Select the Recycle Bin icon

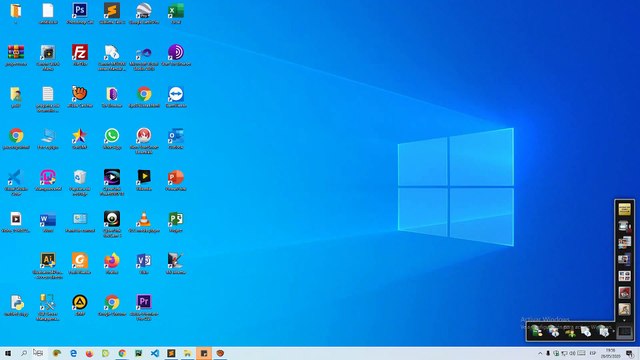(80, 182)
